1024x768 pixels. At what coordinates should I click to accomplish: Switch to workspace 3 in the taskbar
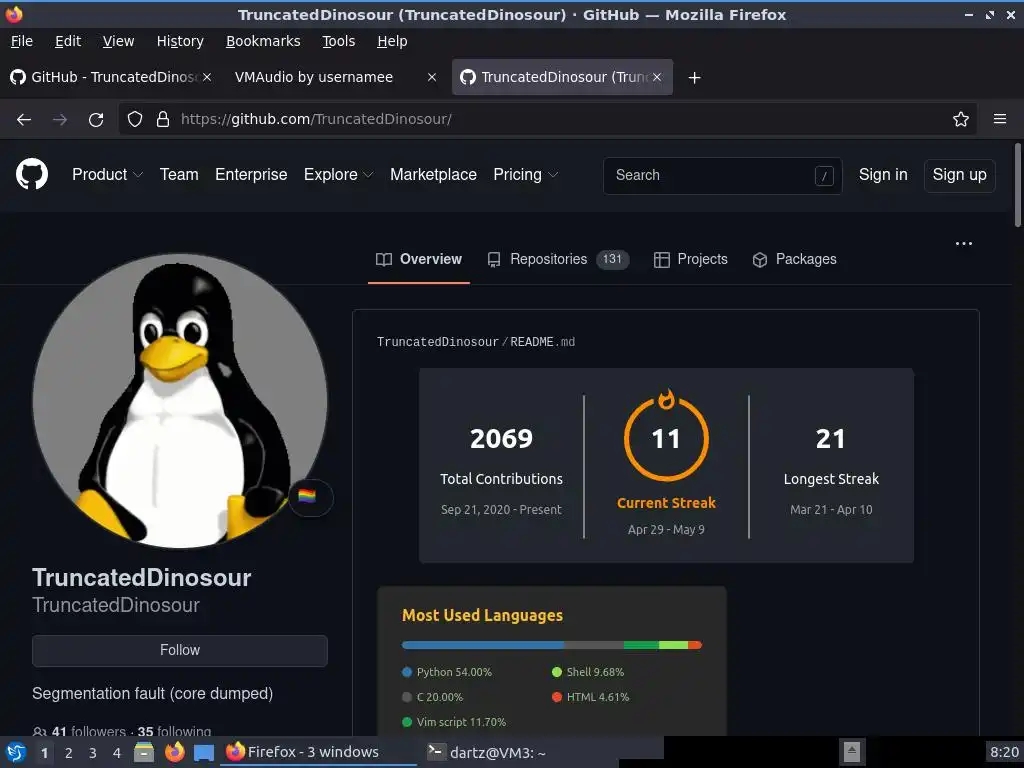93,753
